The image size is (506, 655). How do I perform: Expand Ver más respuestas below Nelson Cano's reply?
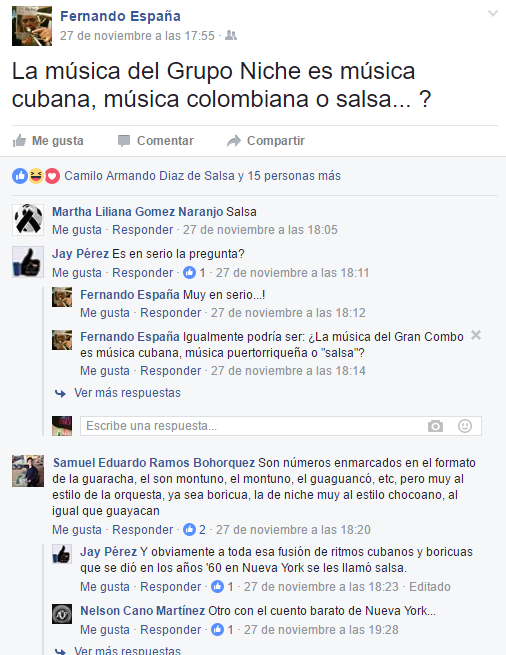click(127, 650)
